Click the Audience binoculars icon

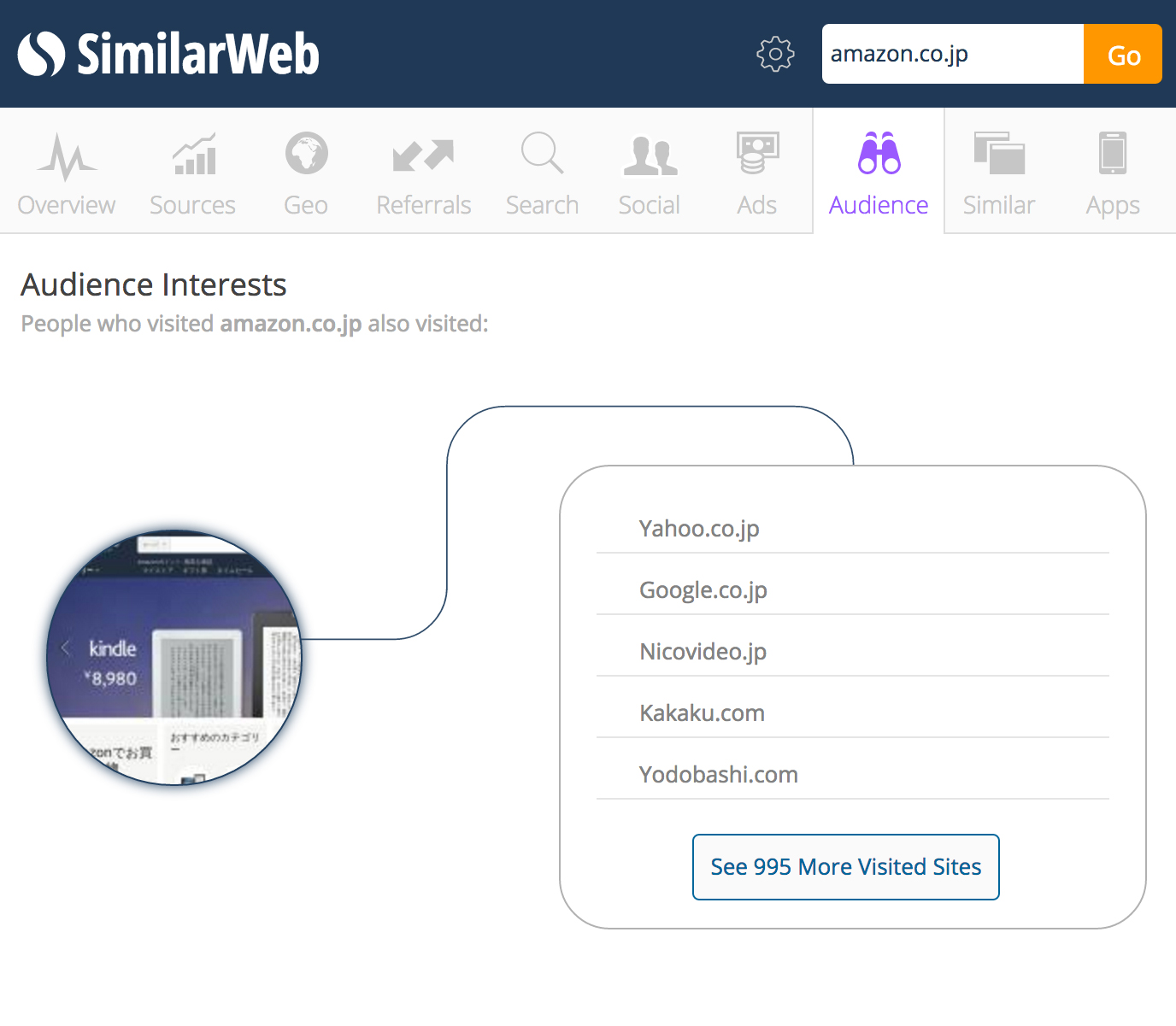[879, 153]
